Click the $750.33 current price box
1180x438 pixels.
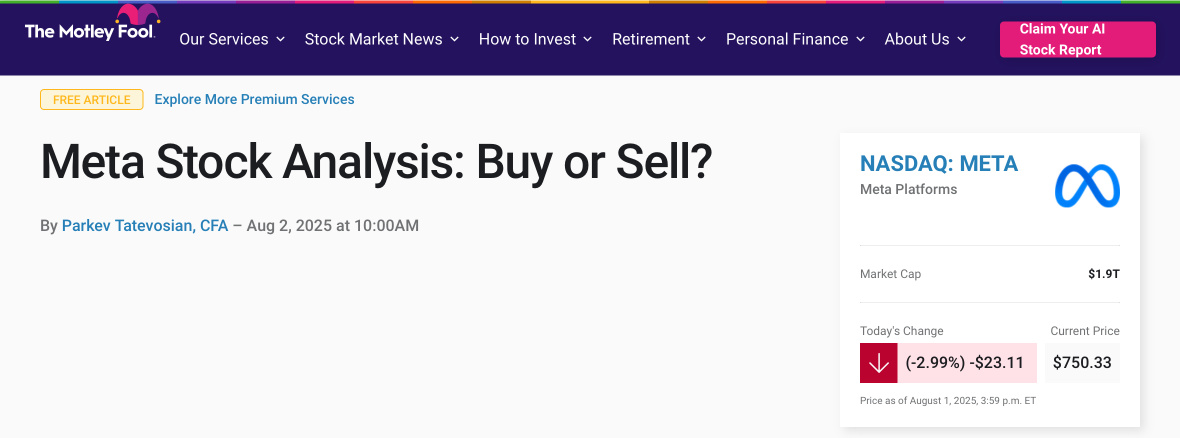tap(1082, 363)
